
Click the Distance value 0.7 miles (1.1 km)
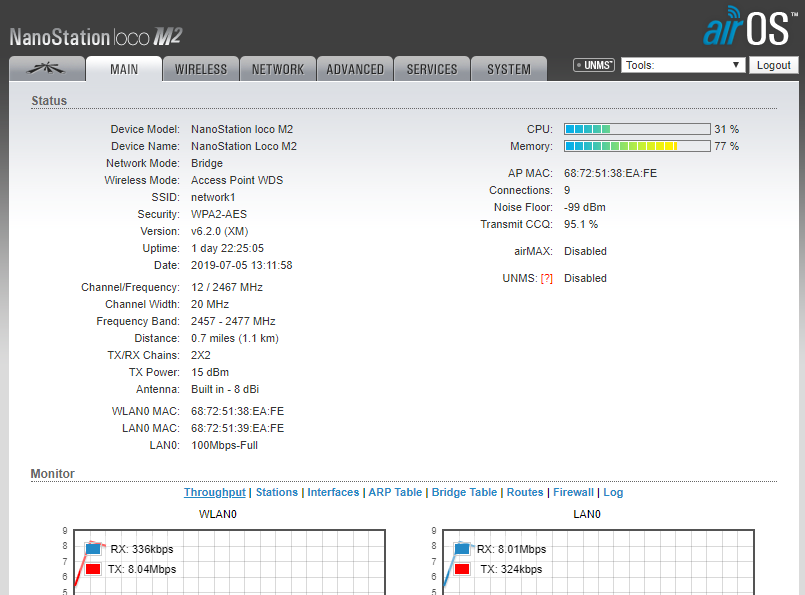point(235,338)
